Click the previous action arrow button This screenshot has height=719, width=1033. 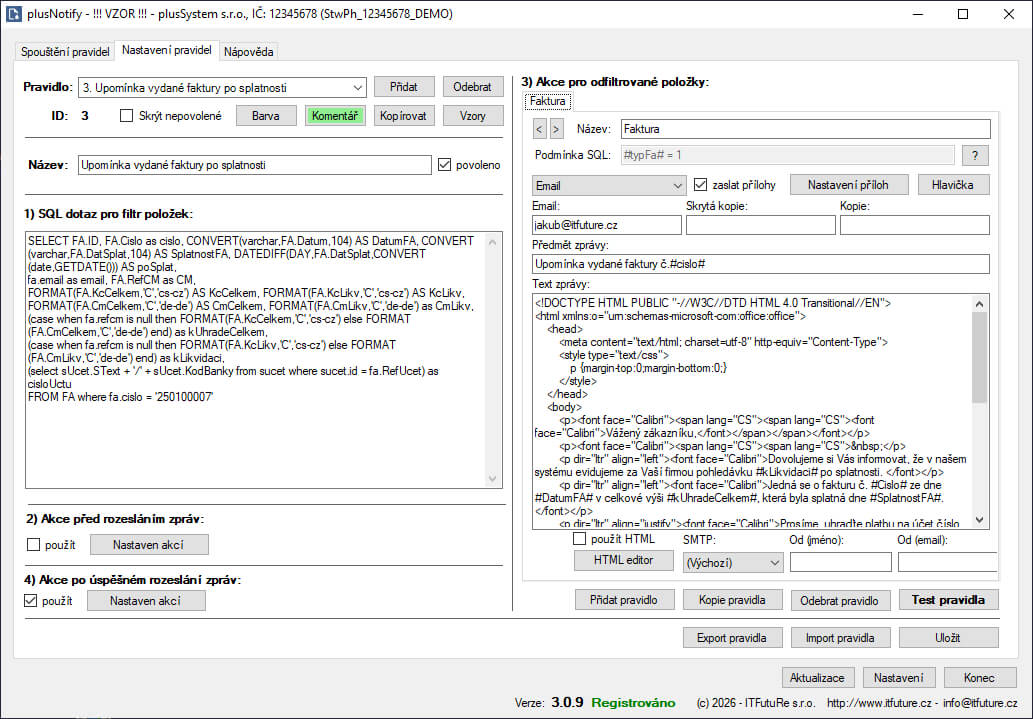pyautogui.click(x=540, y=129)
